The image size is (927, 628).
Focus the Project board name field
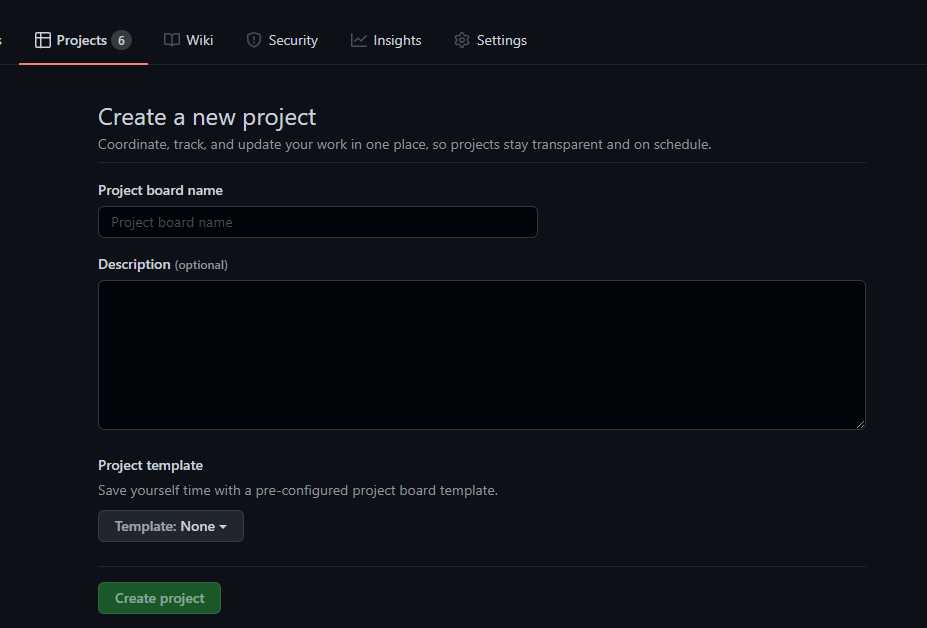318,222
